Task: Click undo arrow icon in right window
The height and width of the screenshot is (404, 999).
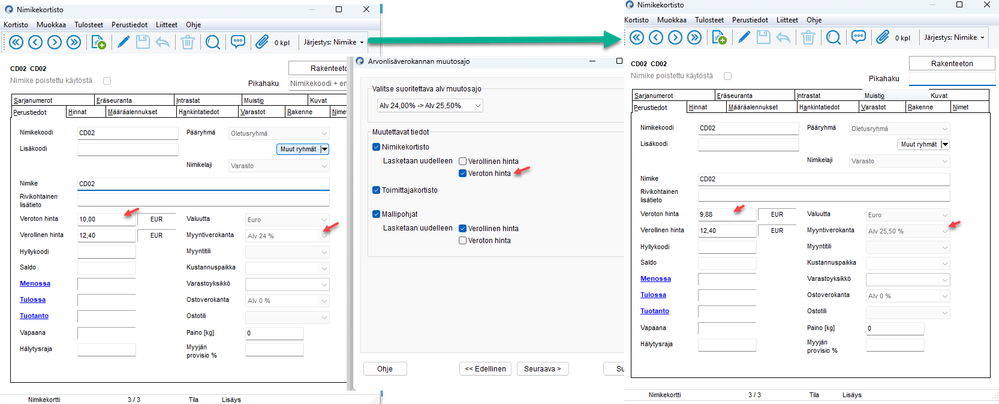Action: pyautogui.click(x=783, y=38)
